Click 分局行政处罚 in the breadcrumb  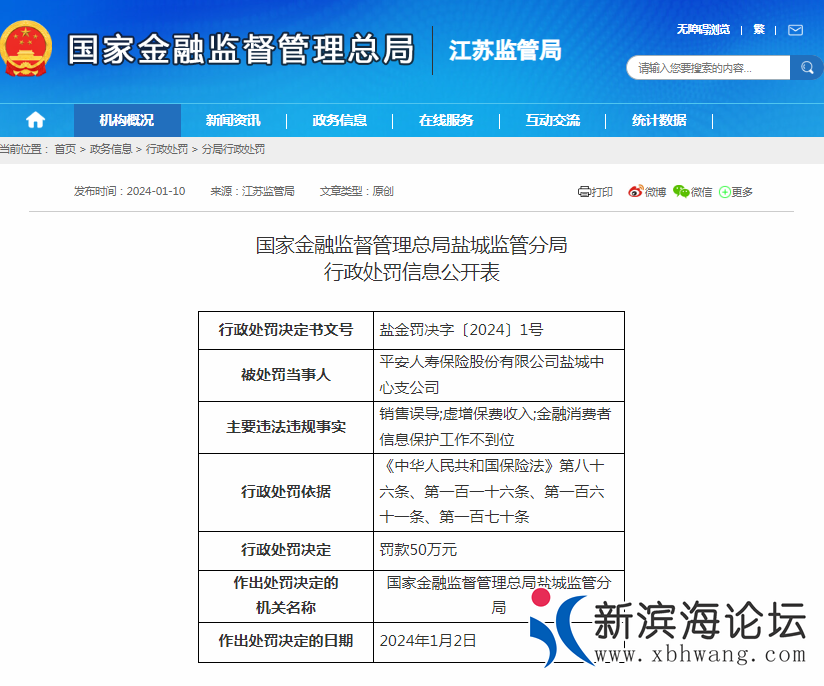click(233, 149)
